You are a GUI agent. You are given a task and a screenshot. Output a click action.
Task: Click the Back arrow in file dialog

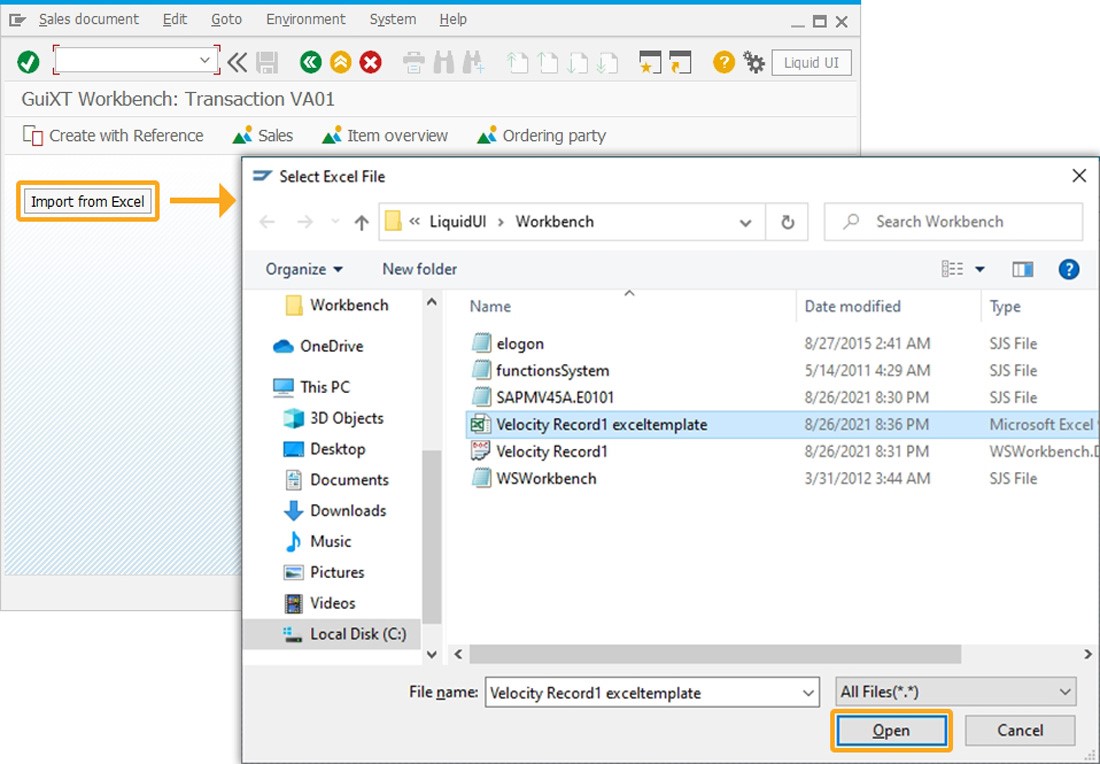click(x=267, y=222)
